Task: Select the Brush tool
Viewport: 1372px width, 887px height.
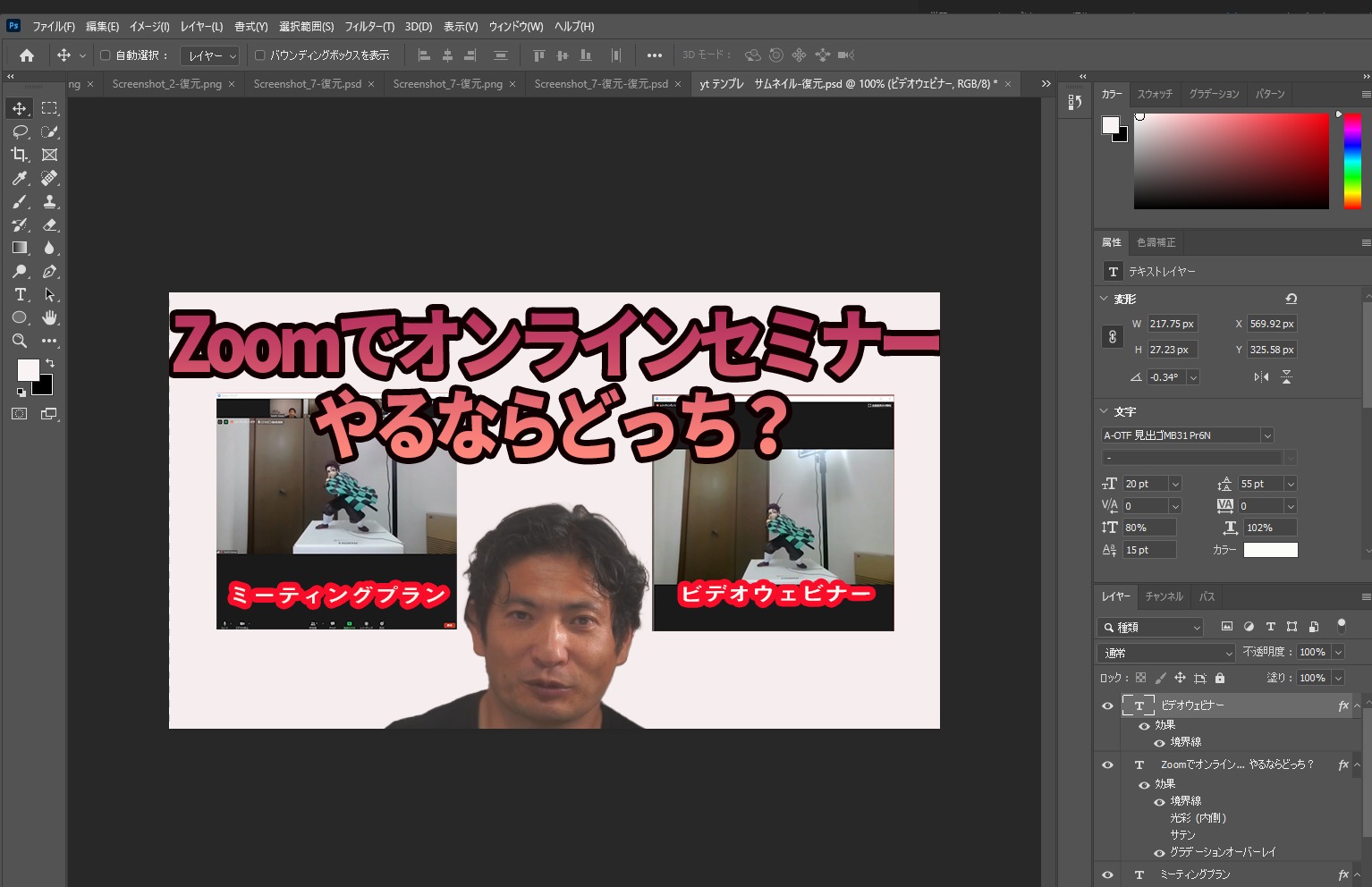Action: tap(20, 201)
